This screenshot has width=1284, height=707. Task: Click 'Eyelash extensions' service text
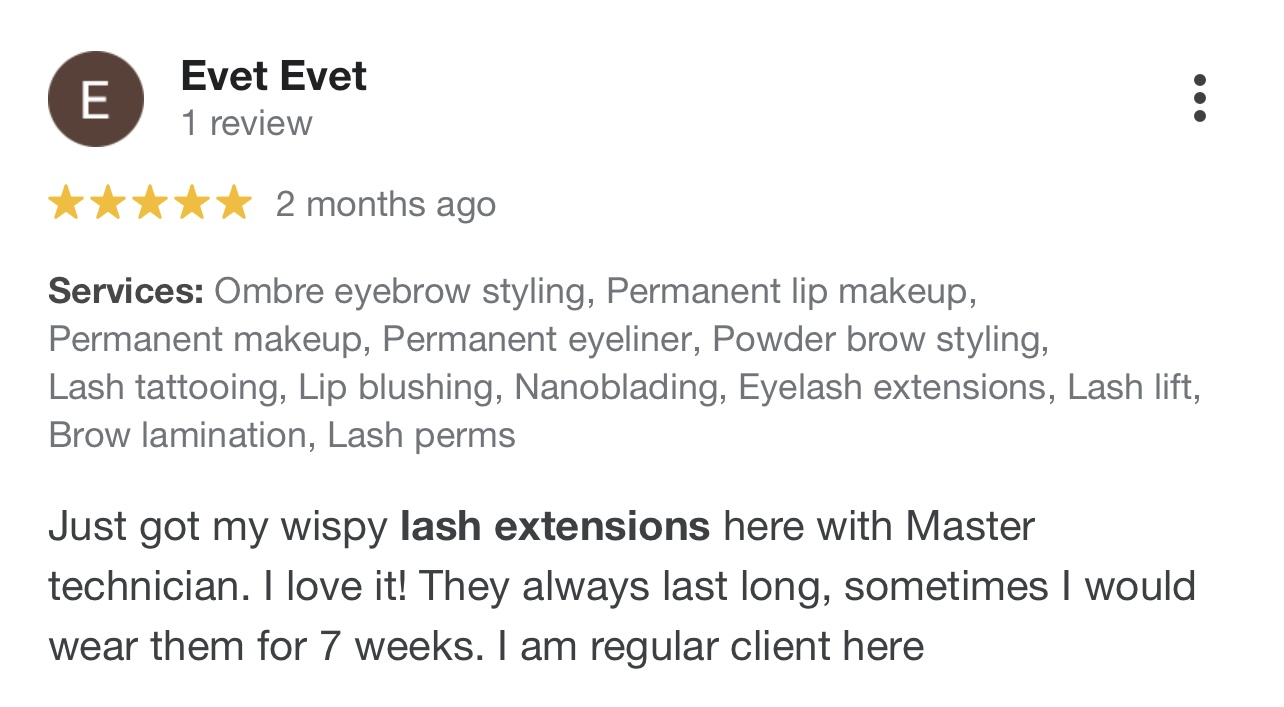pos(893,388)
